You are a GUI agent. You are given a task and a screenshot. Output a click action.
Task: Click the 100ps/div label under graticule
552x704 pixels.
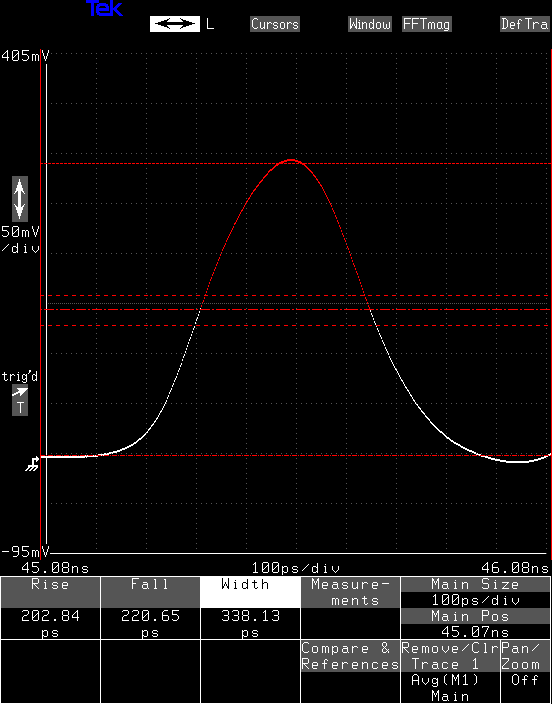[296, 568]
